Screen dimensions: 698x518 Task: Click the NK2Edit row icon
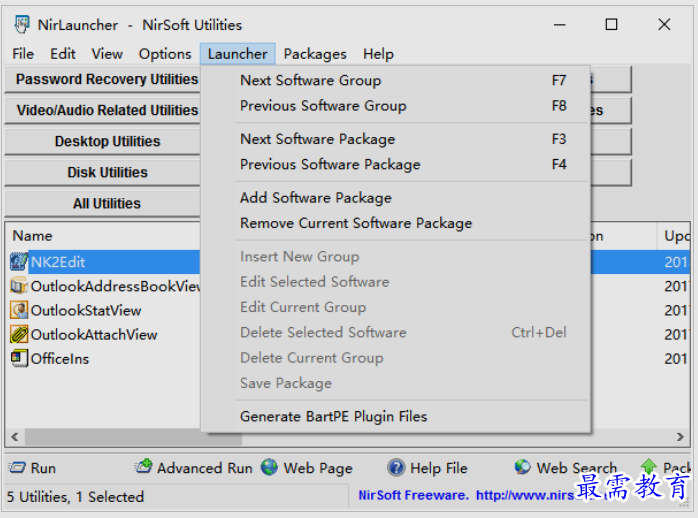(19, 262)
